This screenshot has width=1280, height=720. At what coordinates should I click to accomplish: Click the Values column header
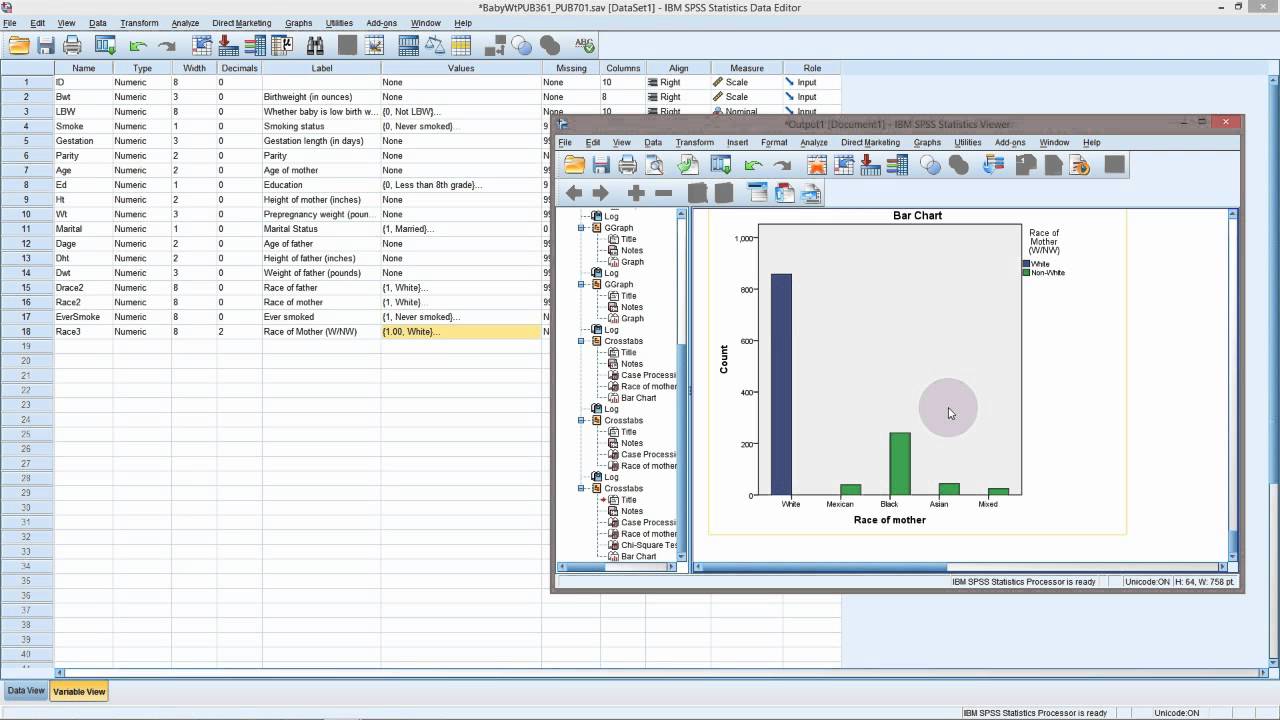click(461, 68)
